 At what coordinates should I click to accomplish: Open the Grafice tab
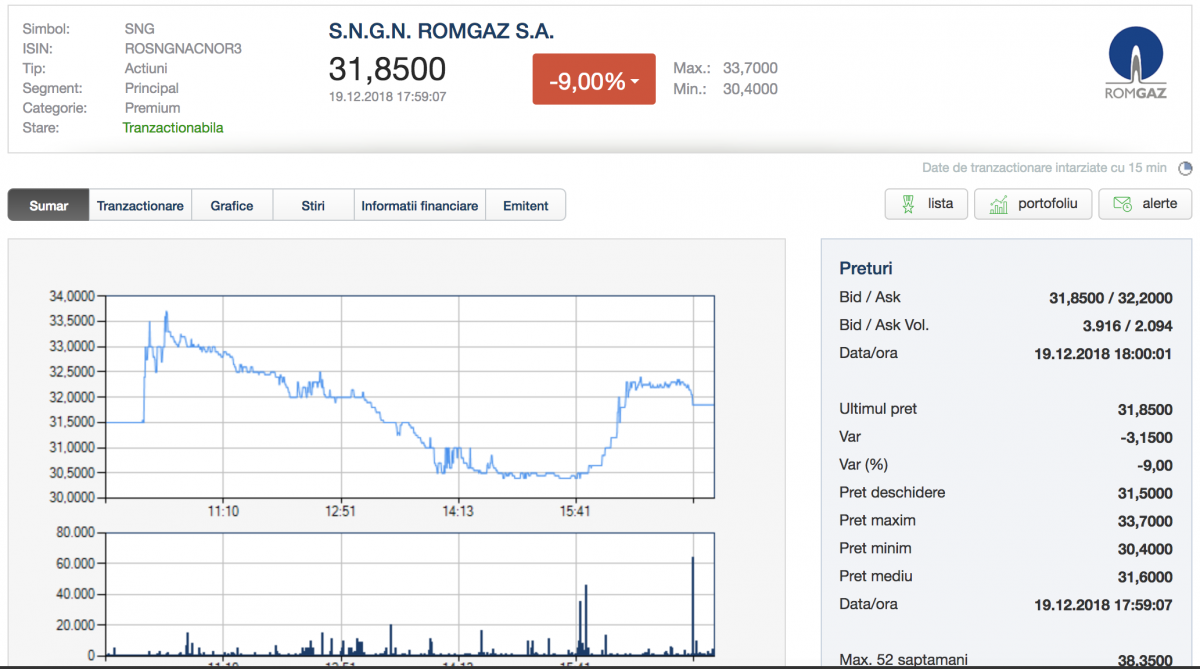tap(232, 206)
